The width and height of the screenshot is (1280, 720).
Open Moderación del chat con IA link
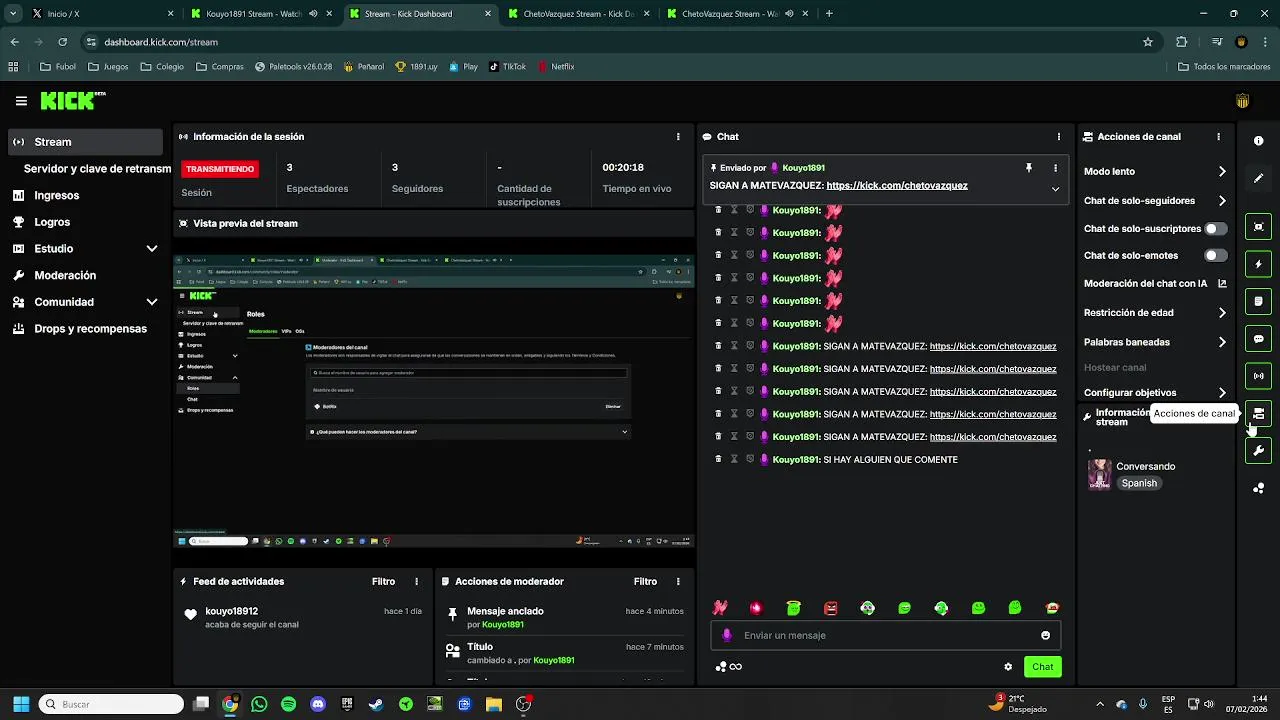[x=1155, y=284]
